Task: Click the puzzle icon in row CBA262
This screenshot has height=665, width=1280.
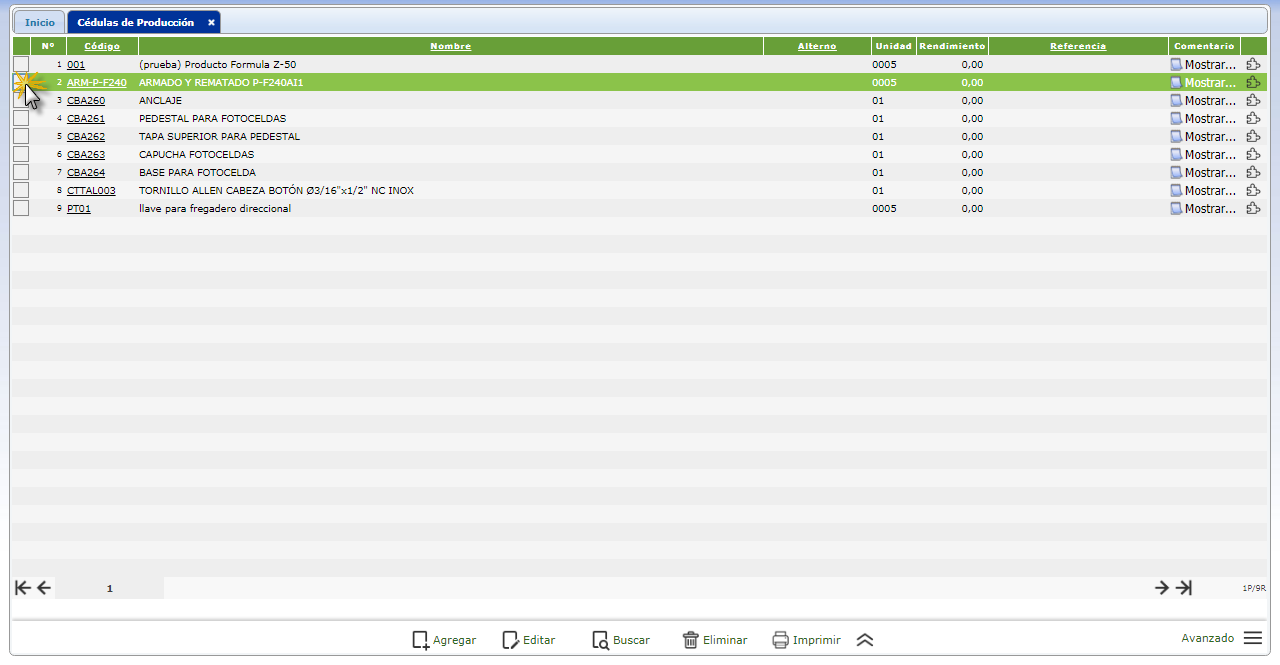Action: tap(1253, 136)
